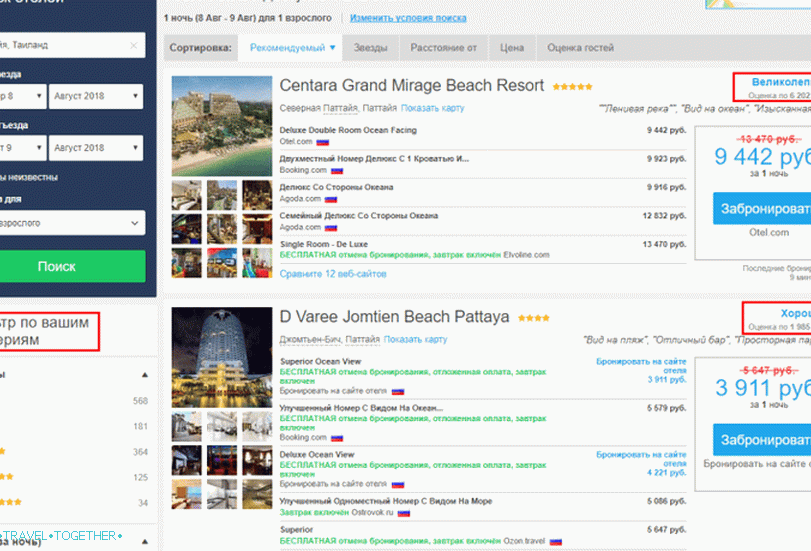Click Забронировать button for D Varee Jomtien
This screenshot has height=551, width=811.
tap(762, 440)
